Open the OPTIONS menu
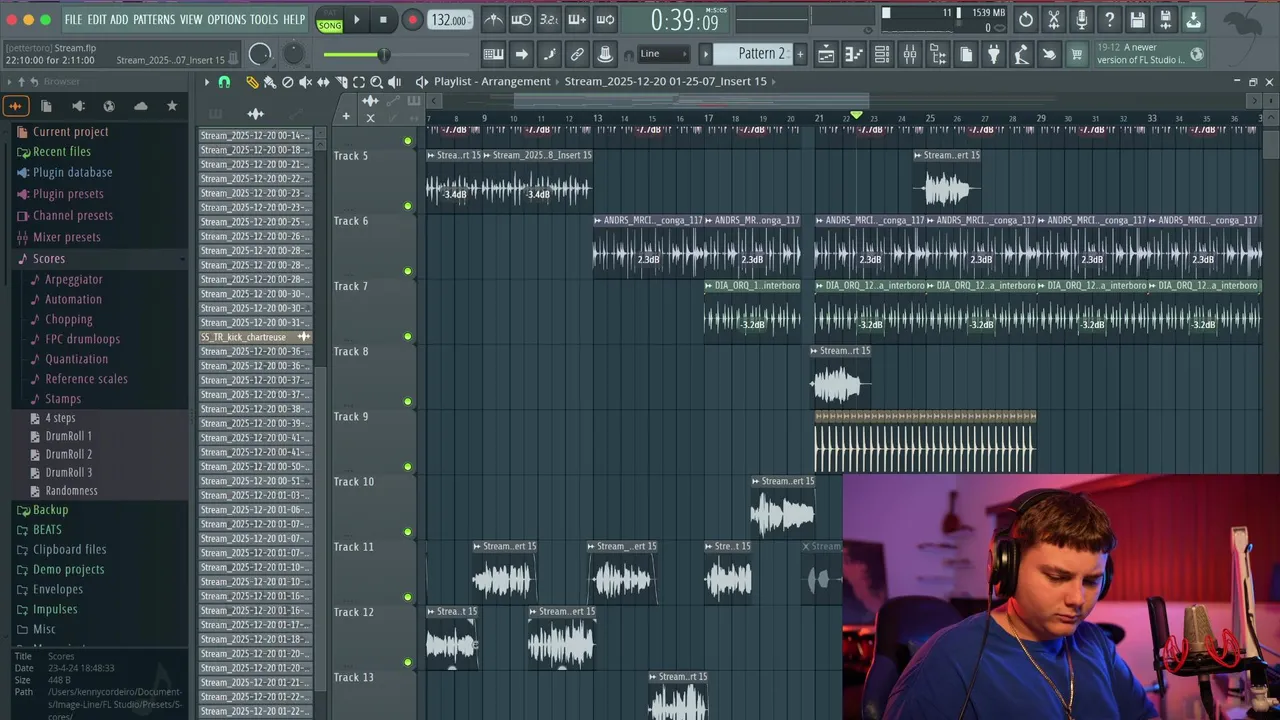This screenshot has width=1280, height=720. coord(226,20)
